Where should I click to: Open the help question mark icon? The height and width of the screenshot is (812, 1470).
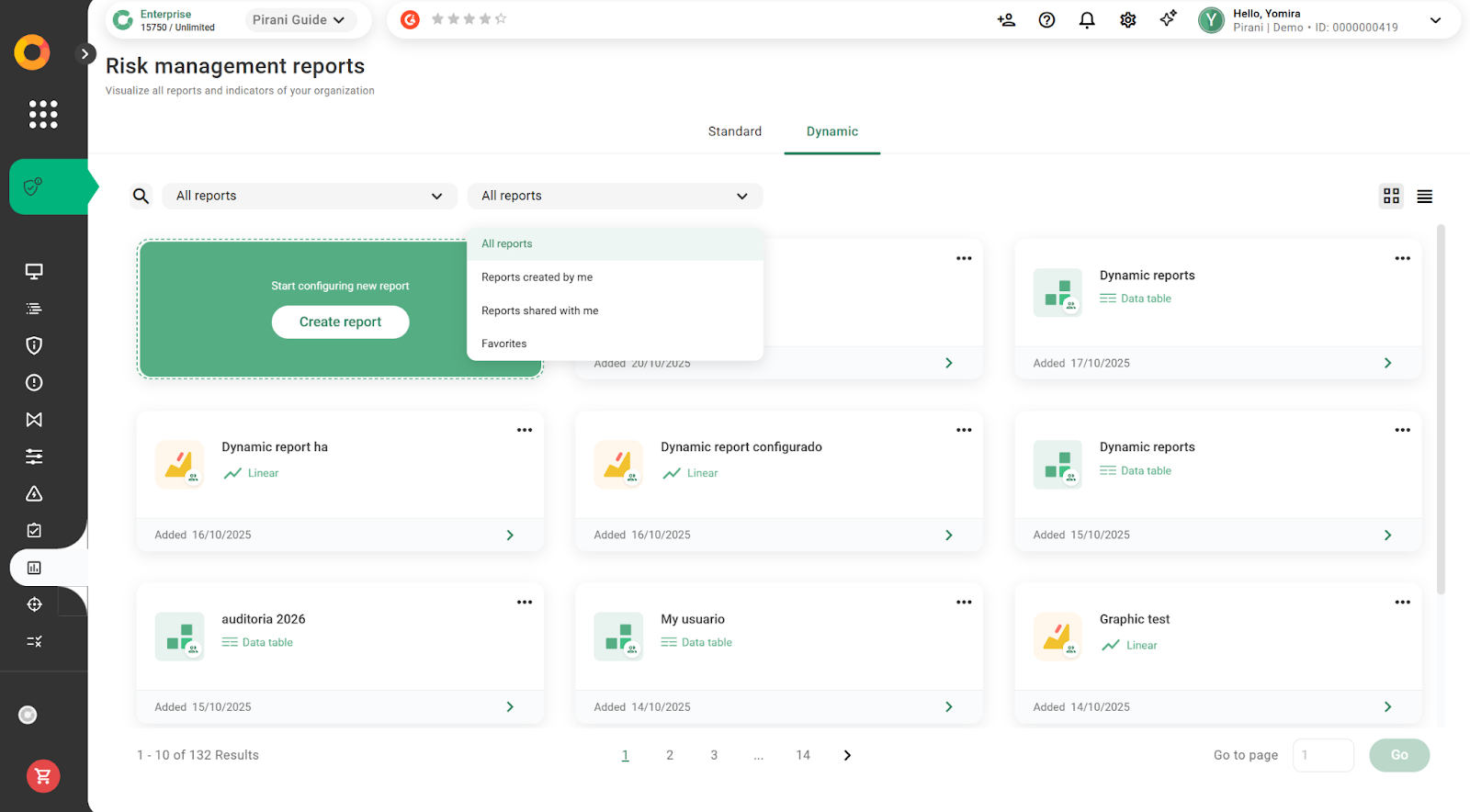tap(1046, 20)
